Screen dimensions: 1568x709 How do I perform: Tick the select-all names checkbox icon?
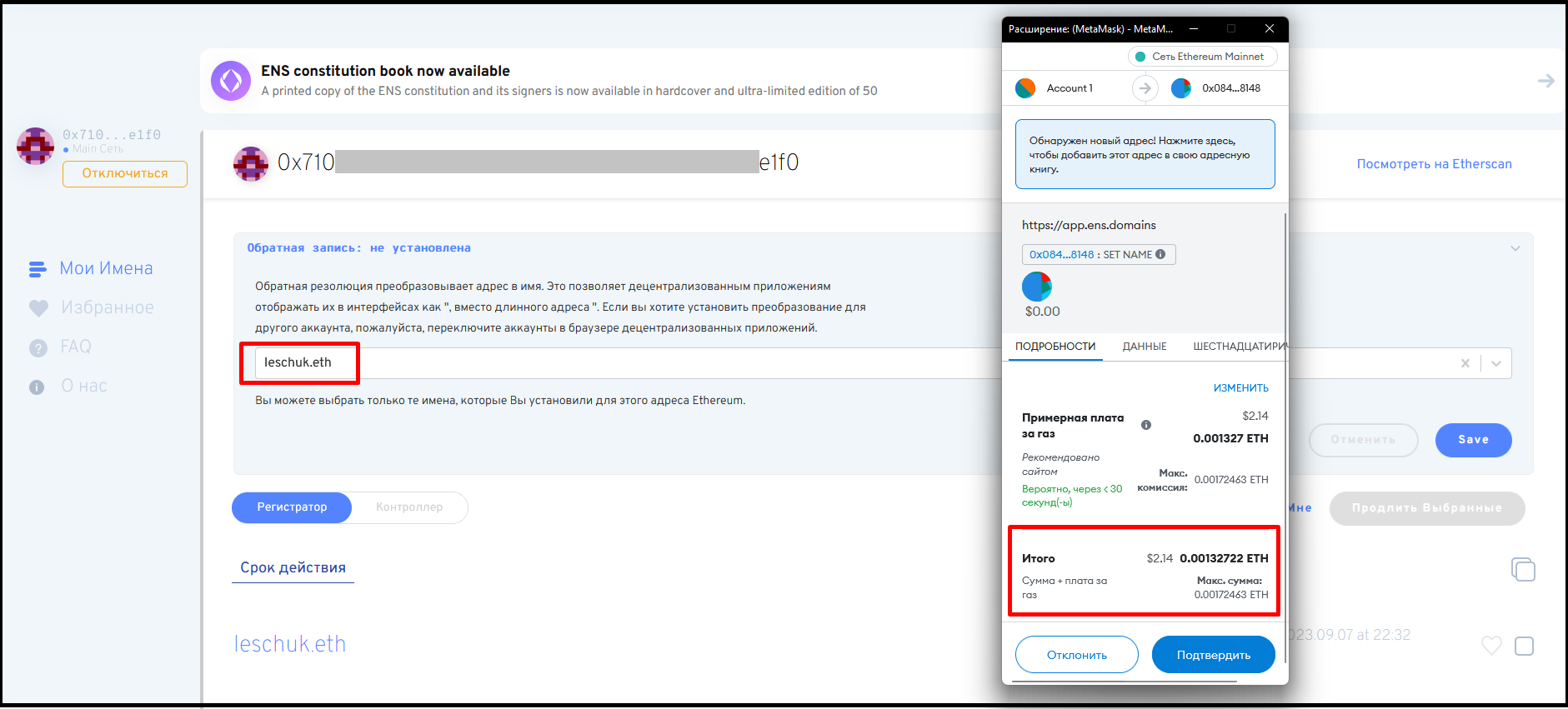[1523, 569]
